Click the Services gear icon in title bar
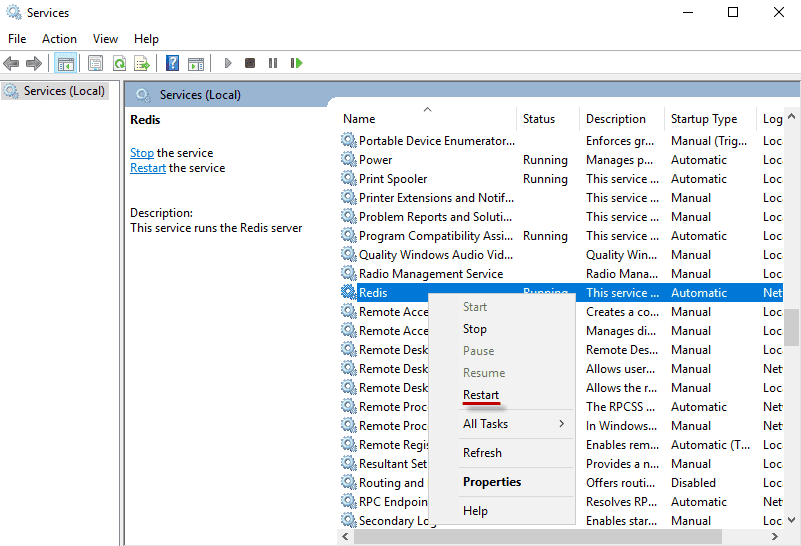 pyautogui.click(x=14, y=12)
